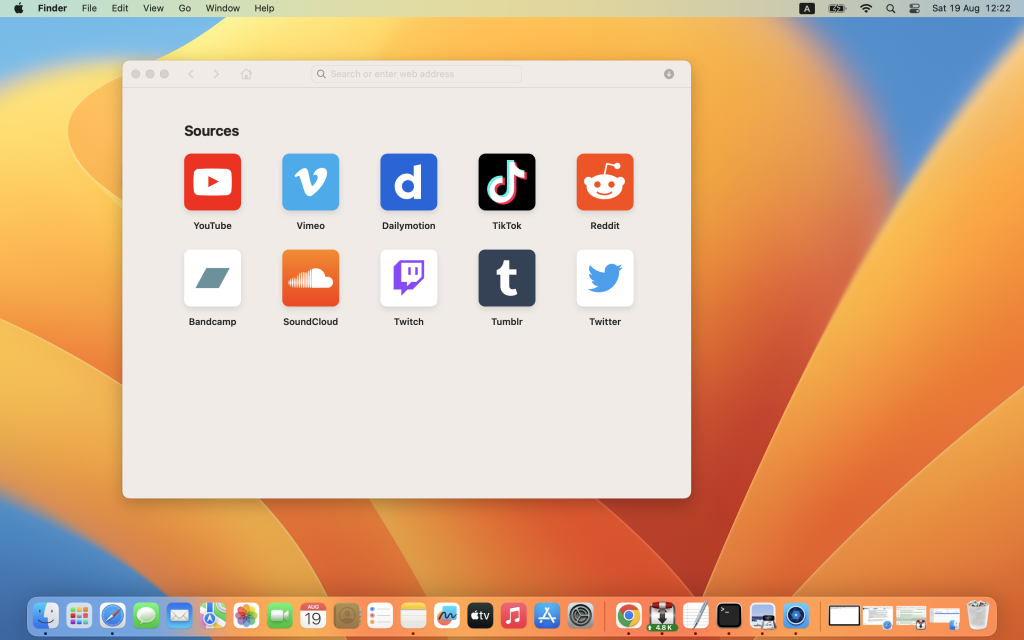
Task: Open the downloader app with 4.8K badge
Action: click(x=662, y=615)
